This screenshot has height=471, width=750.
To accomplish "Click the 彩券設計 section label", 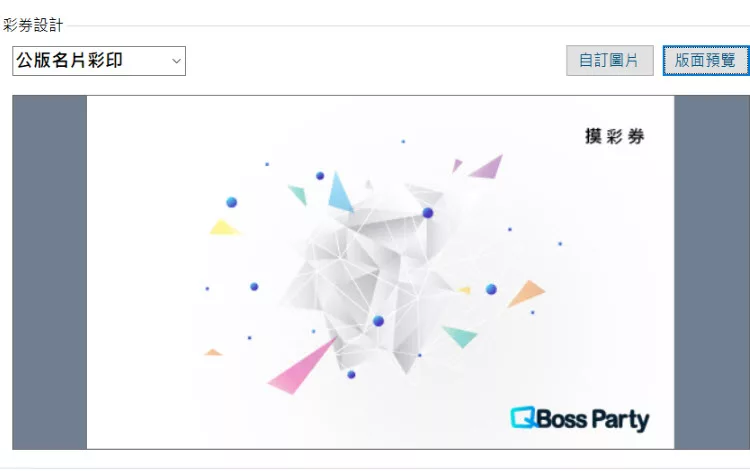I will pyautogui.click(x=33, y=25).
